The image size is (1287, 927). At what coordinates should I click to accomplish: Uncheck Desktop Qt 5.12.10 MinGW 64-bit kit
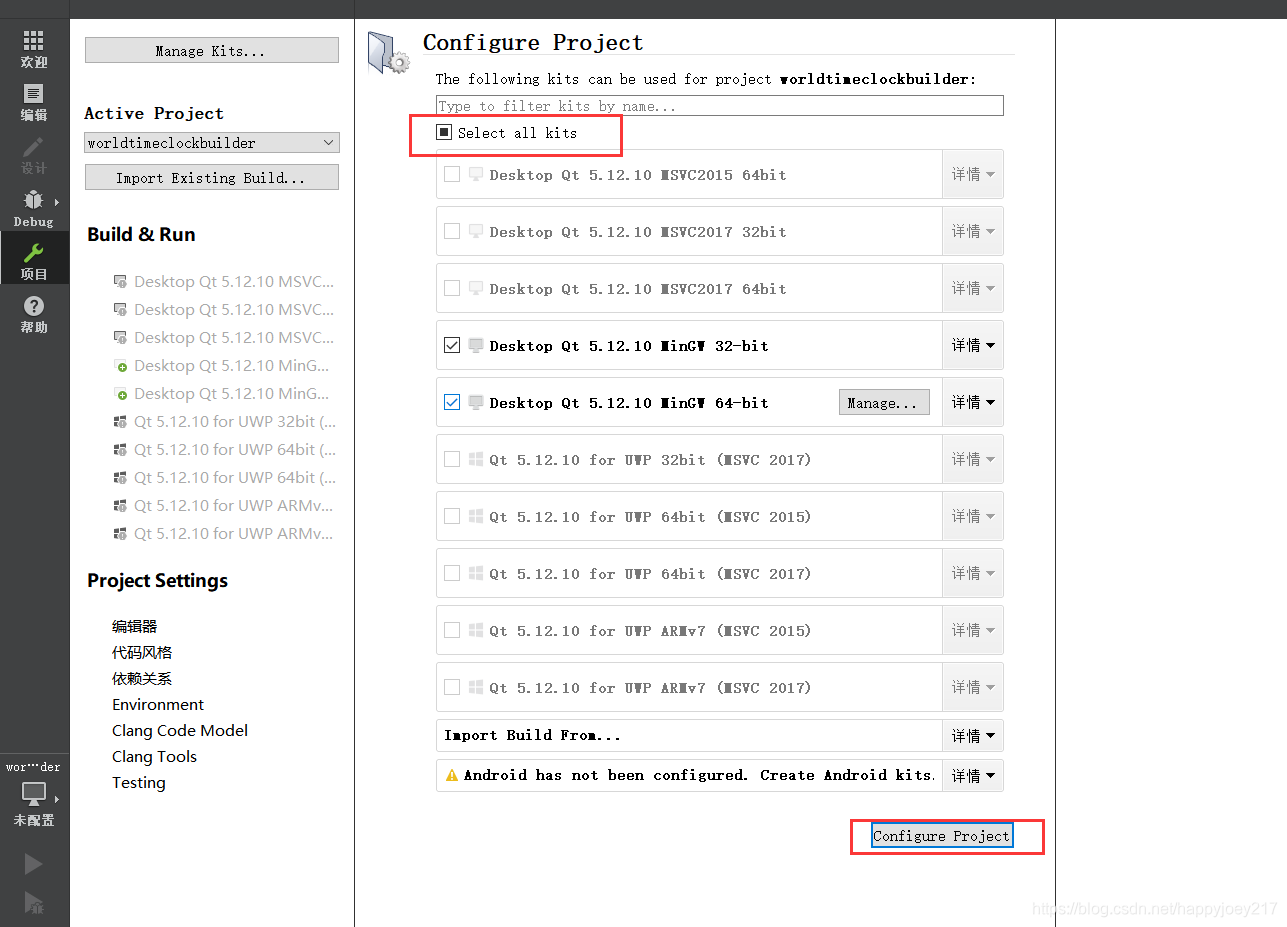452,402
